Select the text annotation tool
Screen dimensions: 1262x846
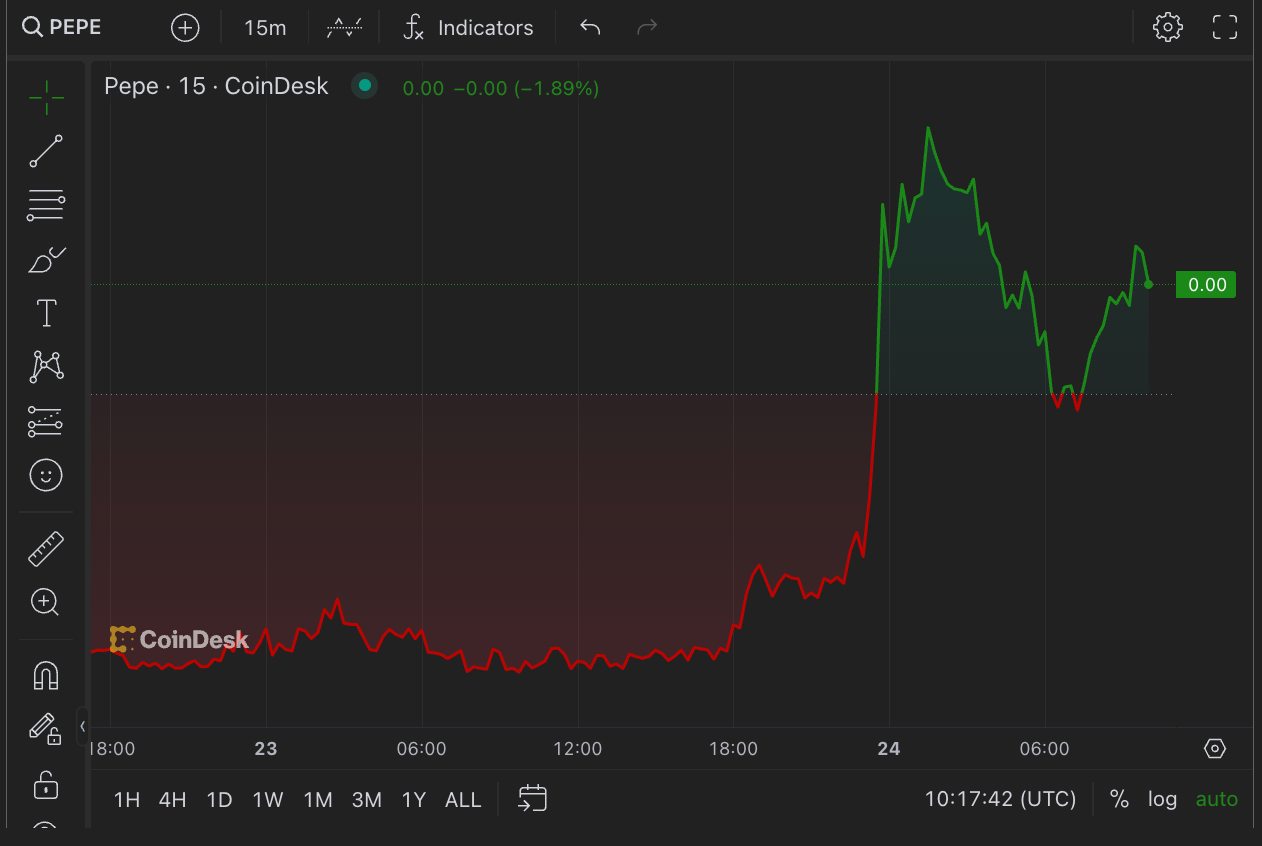[45, 312]
